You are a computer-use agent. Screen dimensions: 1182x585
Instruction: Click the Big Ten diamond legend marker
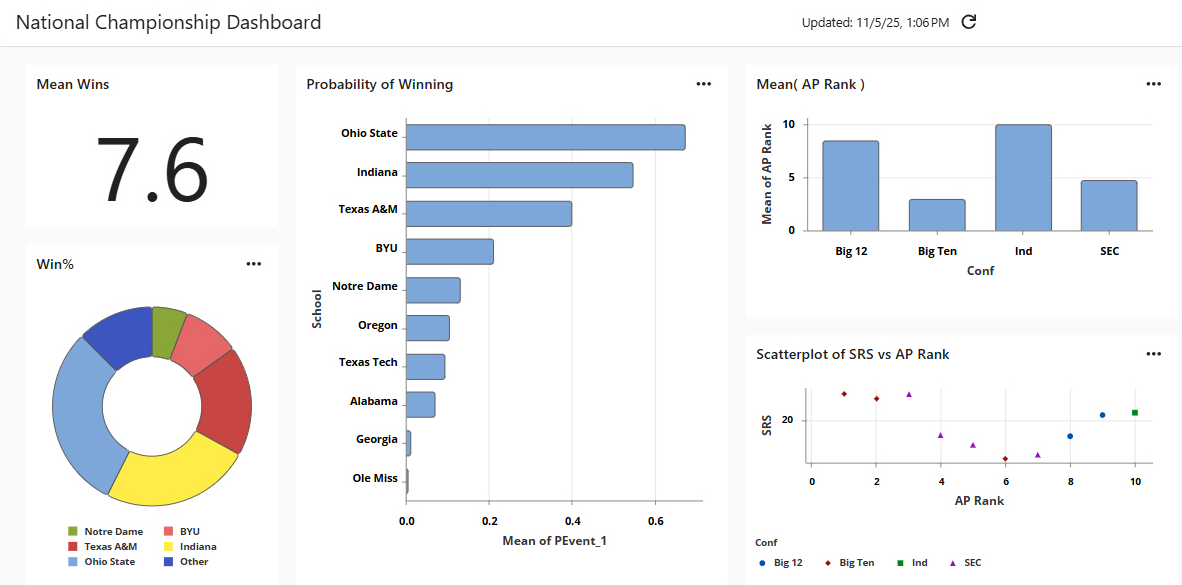[x=828, y=563]
